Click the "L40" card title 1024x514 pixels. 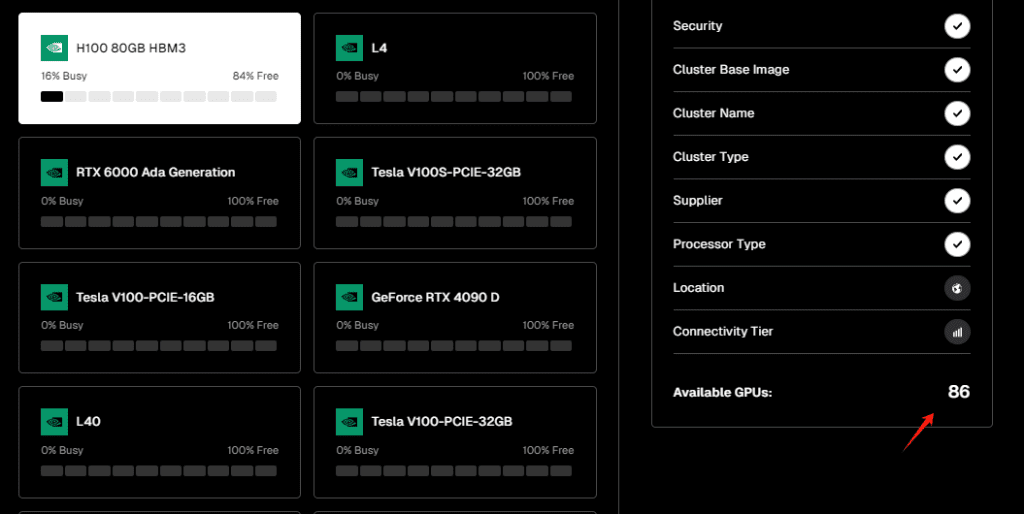[88, 421]
